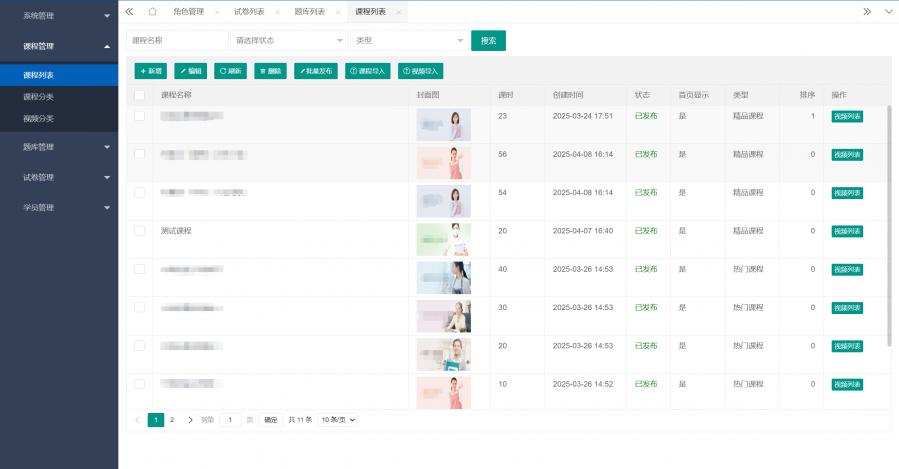899x469 pixels.
Task: Click the 新增 add button
Action: coord(151,71)
